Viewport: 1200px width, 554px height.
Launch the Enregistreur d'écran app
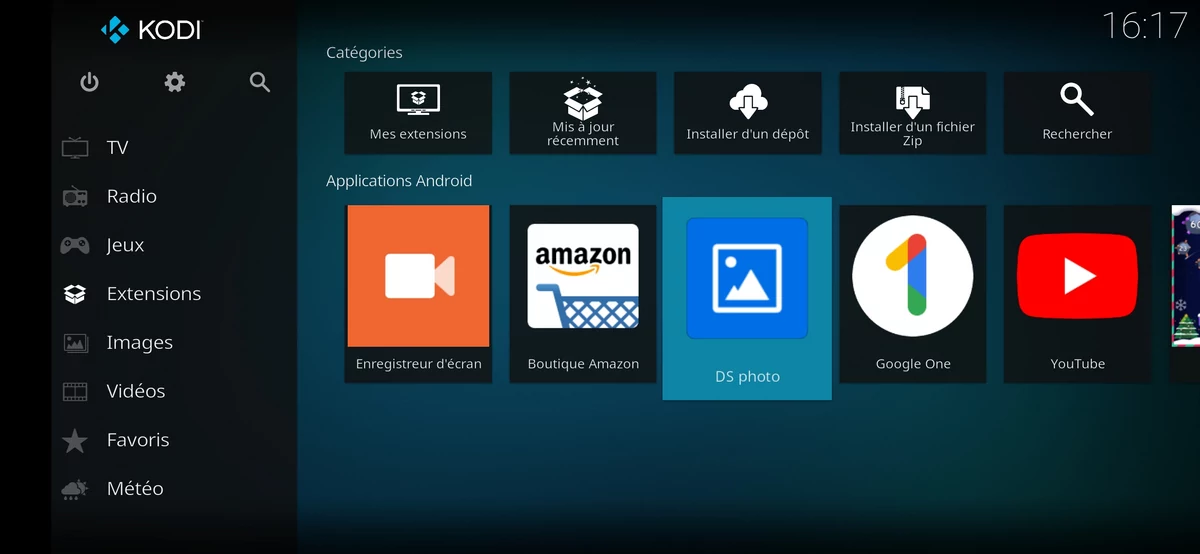coord(418,294)
